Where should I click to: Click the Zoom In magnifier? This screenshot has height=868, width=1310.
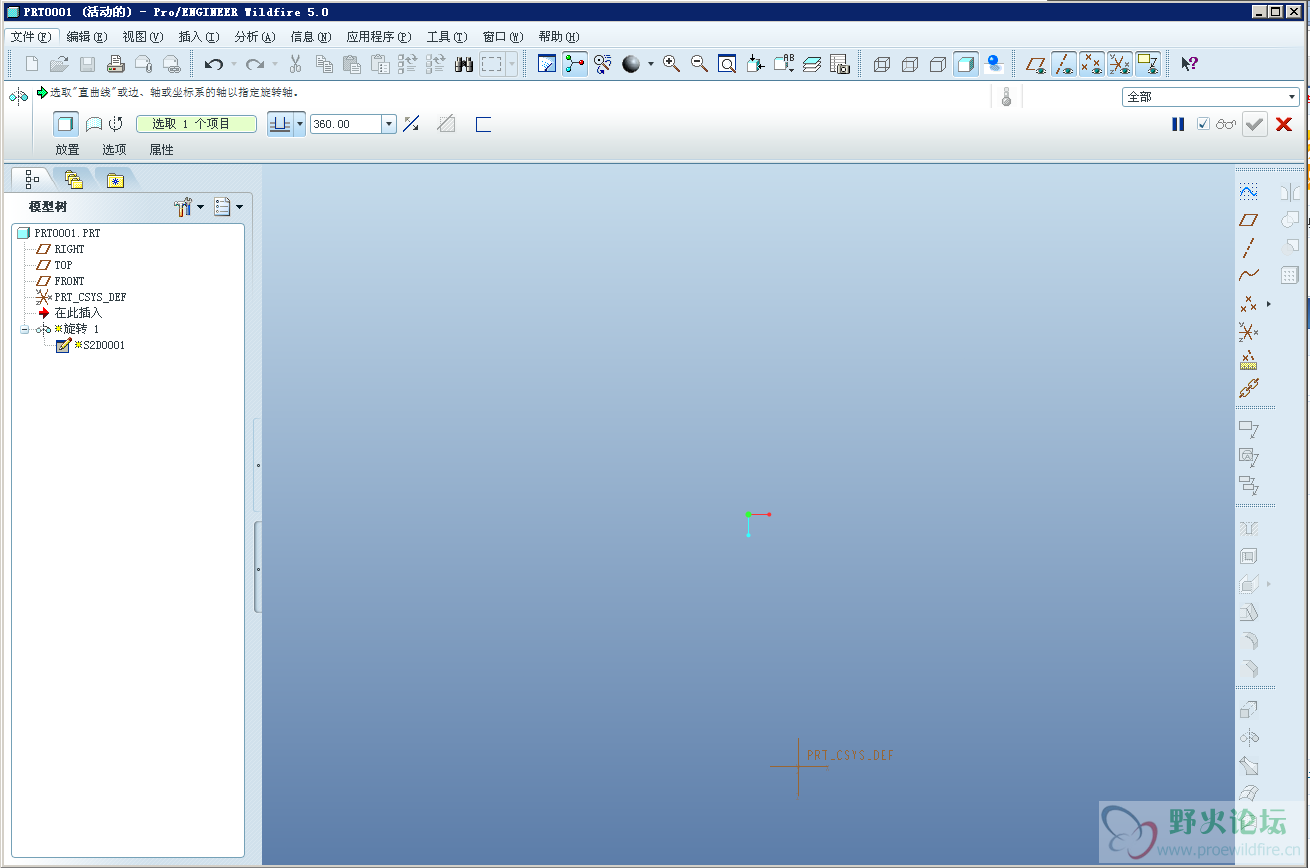671,64
